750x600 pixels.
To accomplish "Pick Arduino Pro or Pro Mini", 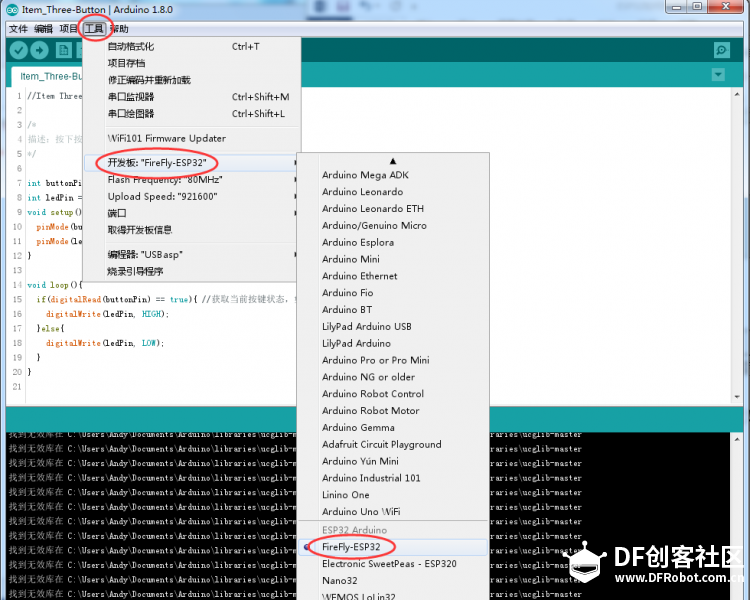I will pos(393,360).
